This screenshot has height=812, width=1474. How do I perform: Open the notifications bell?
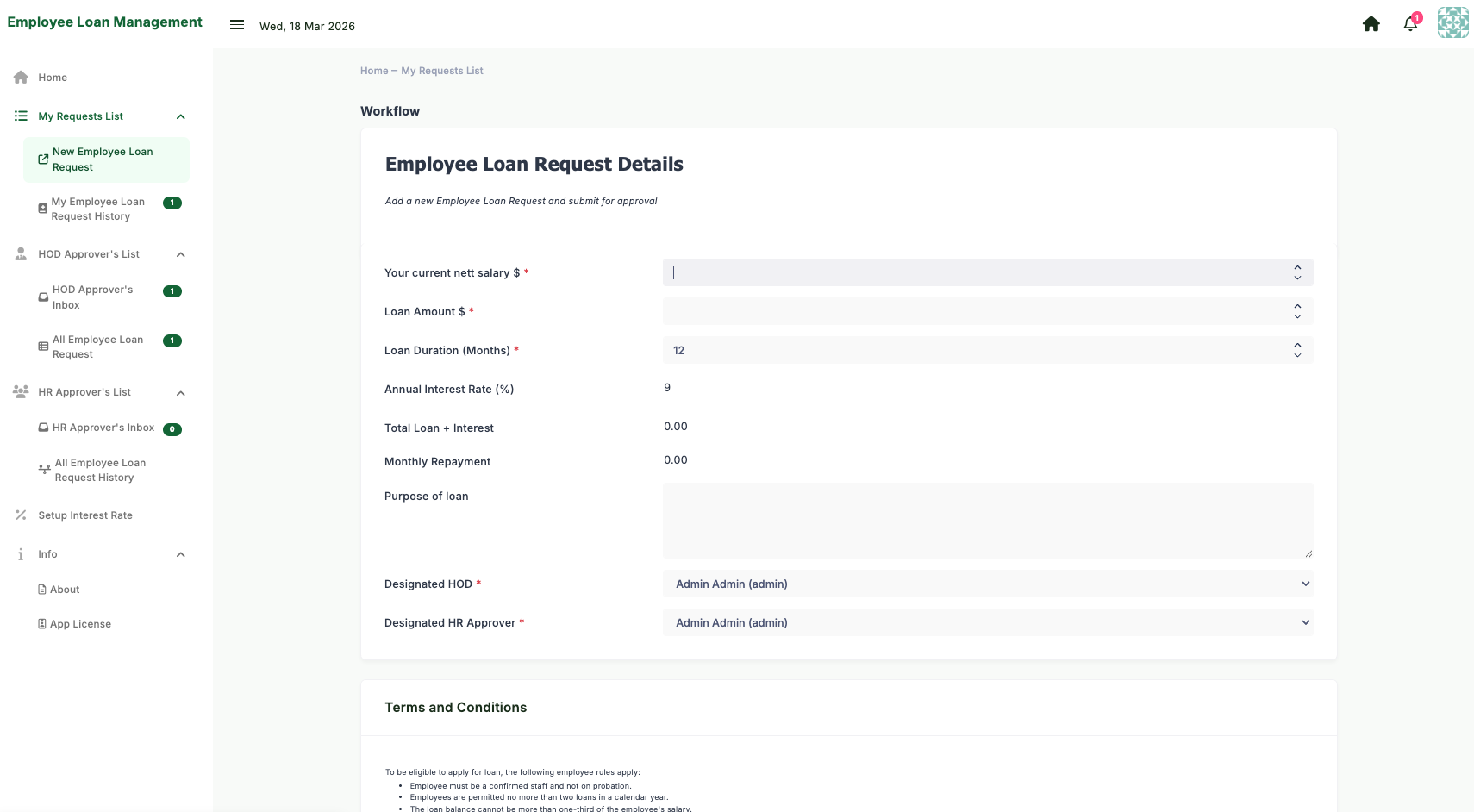pos(1410,24)
